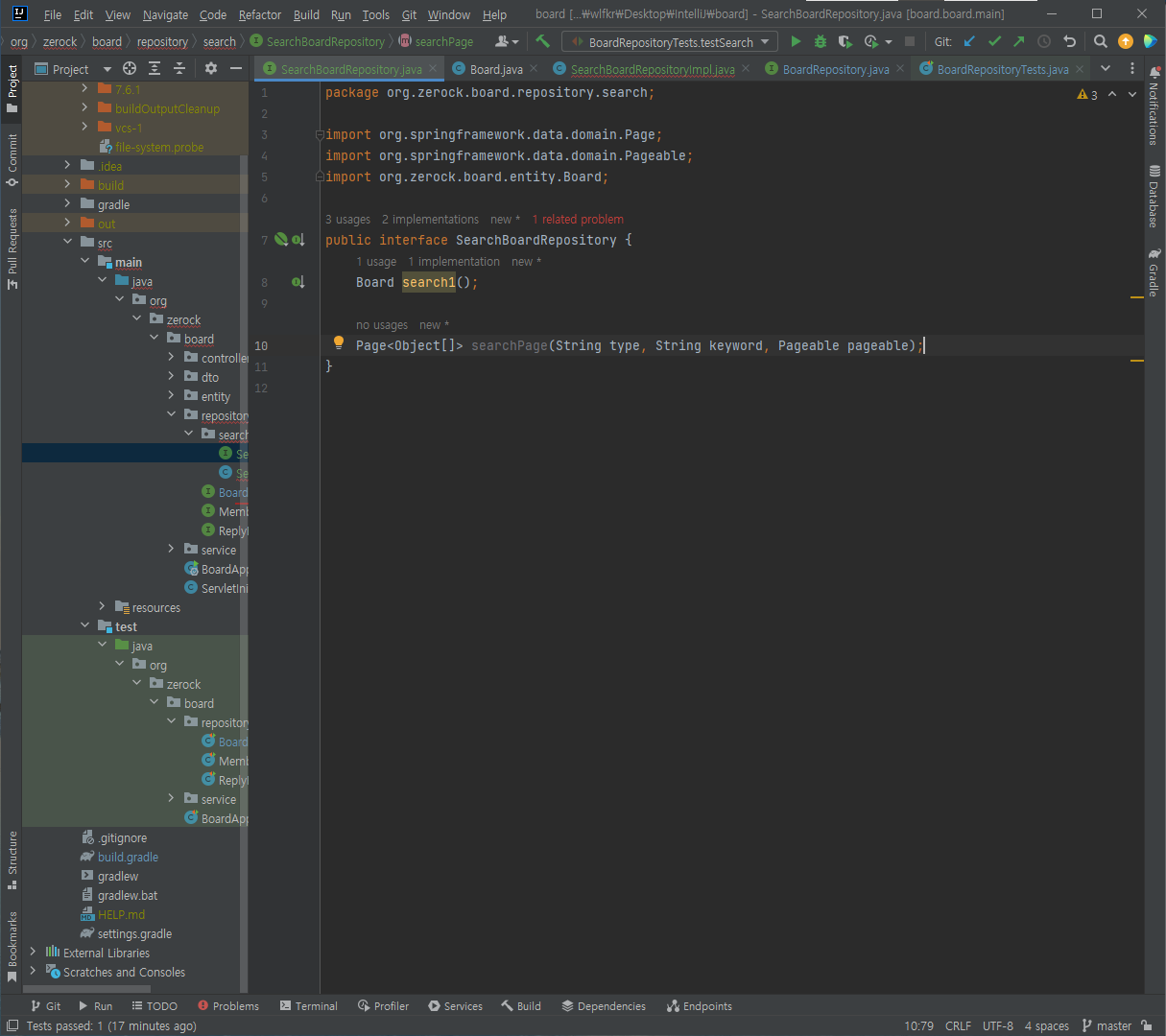Expand the resources folder
The height and width of the screenshot is (1036, 1166).
coord(103,606)
